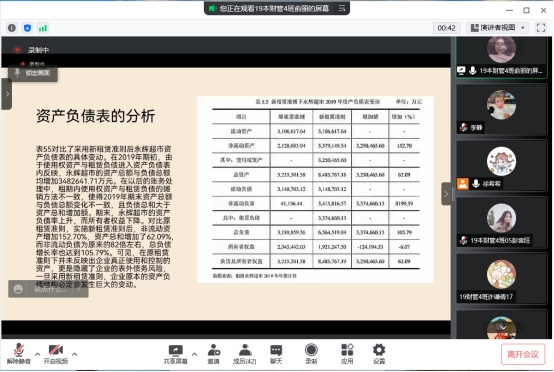
Task: Unmute the microphone (解除静音)
Action: 19,354
